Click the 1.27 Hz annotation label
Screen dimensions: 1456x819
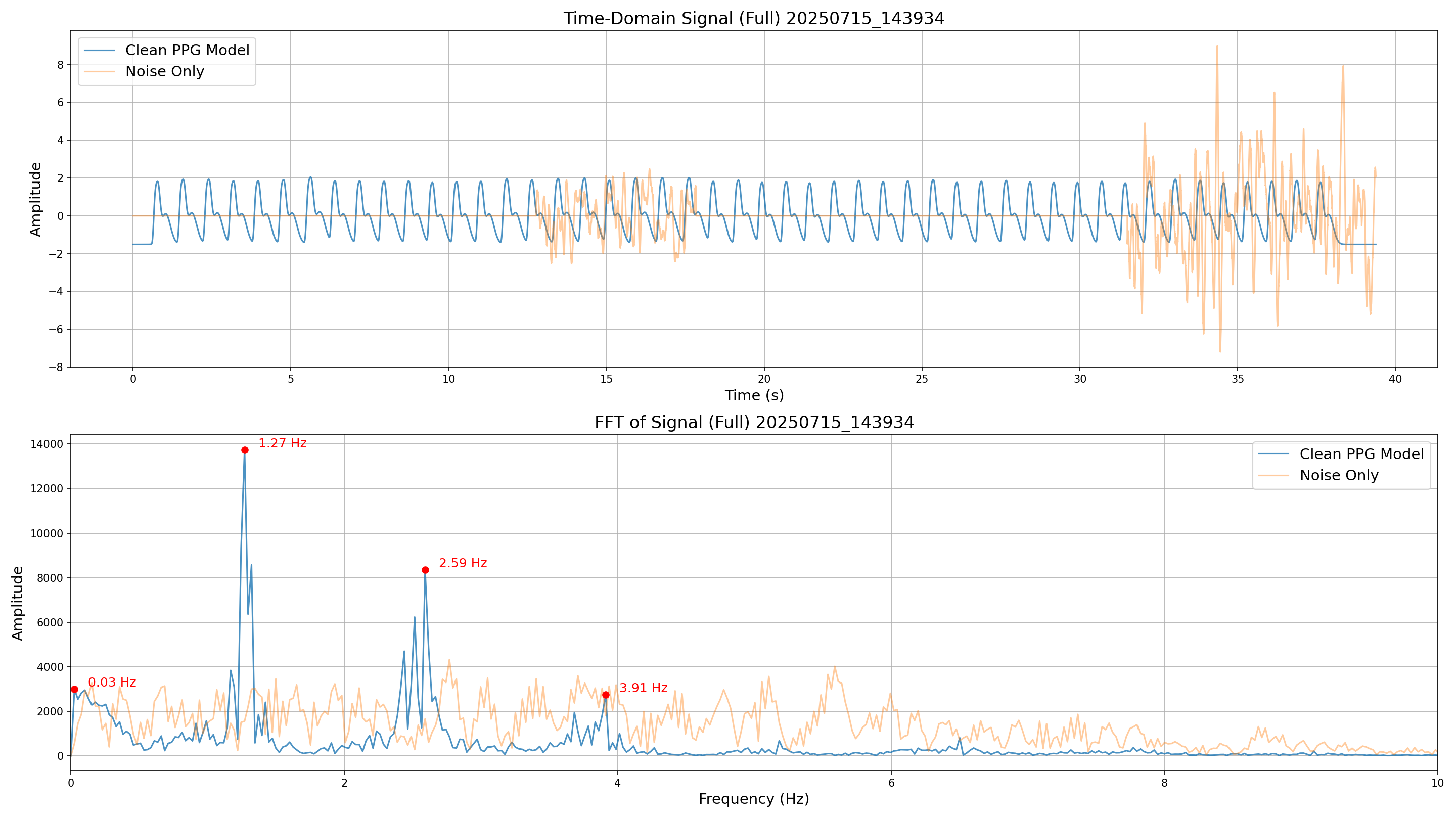[282, 443]
